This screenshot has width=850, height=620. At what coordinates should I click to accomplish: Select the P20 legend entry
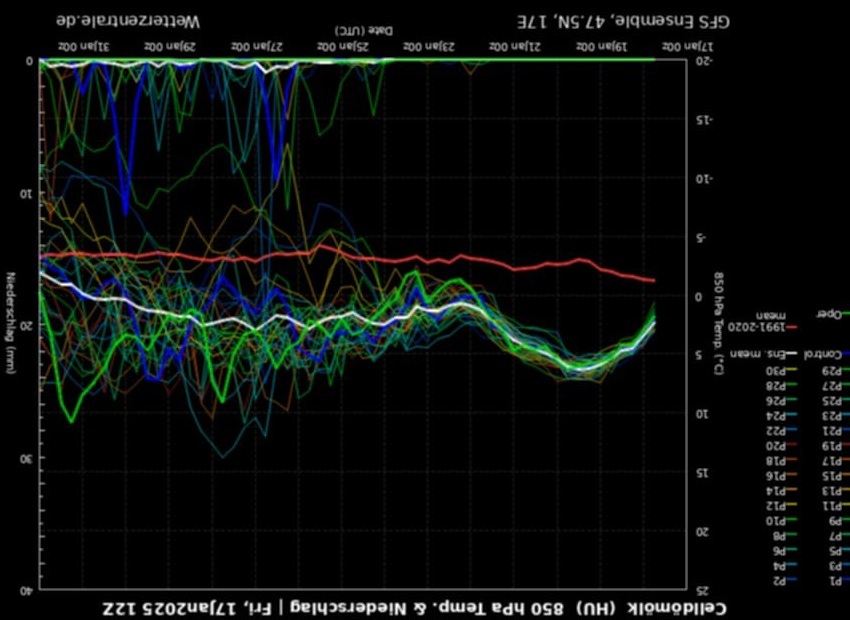click(777, 445)
